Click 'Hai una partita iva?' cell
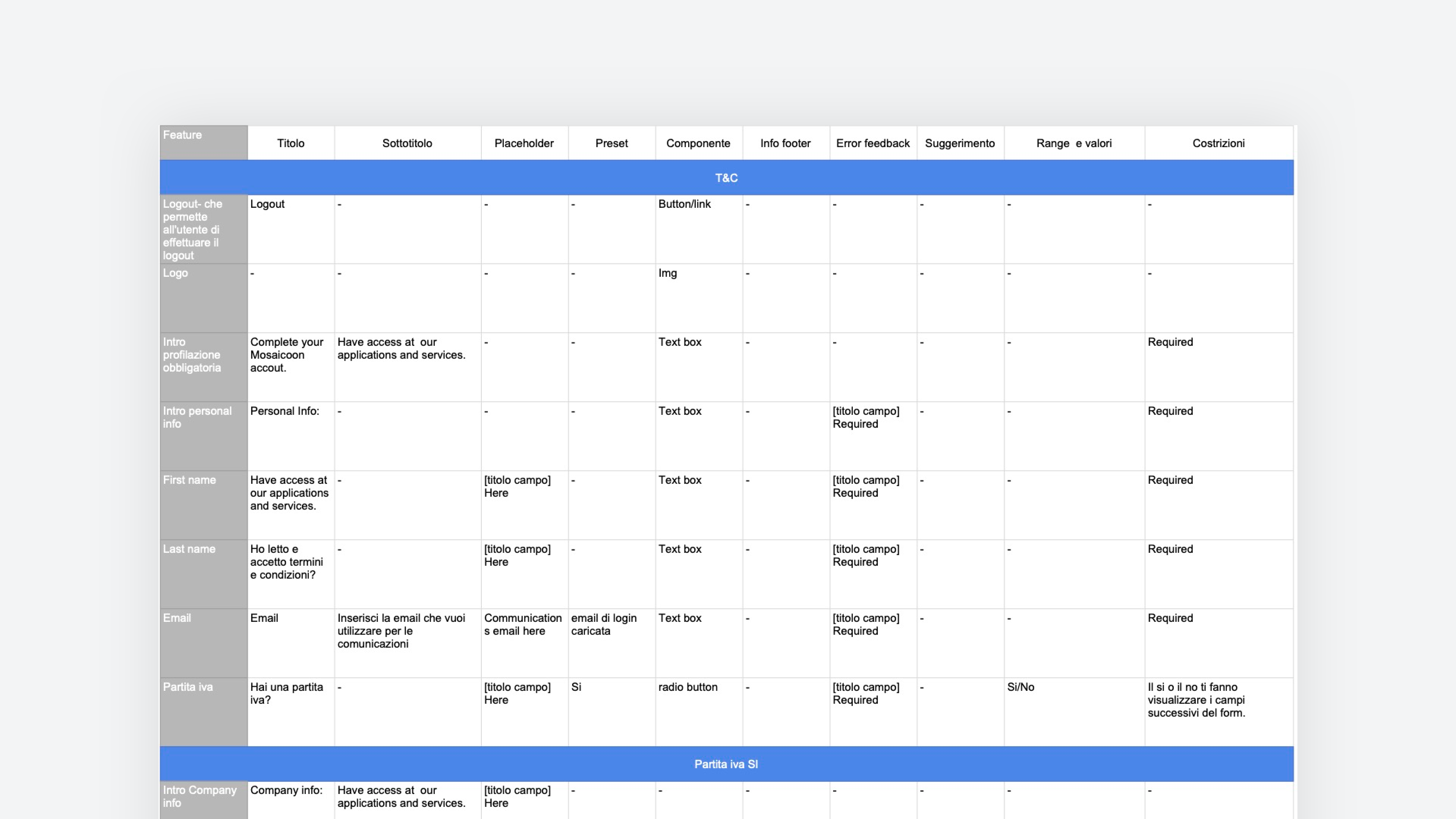Screen dimensions: 1456x819 [x=291, y=712]
